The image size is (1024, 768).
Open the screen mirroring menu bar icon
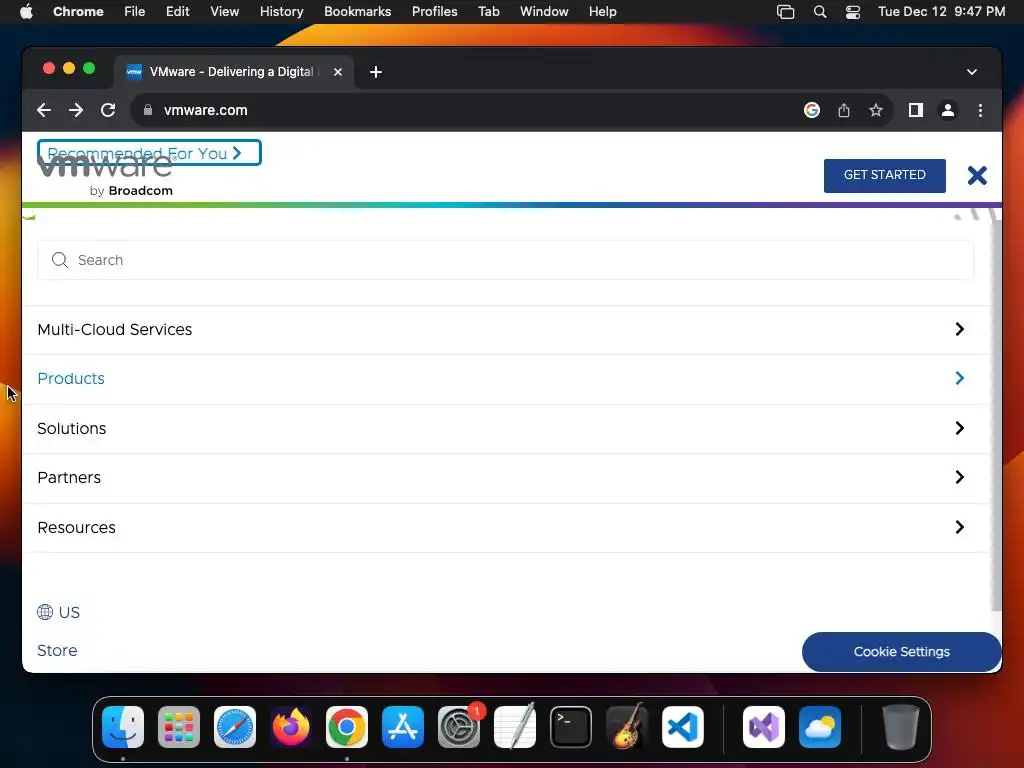tap(786, 12)
